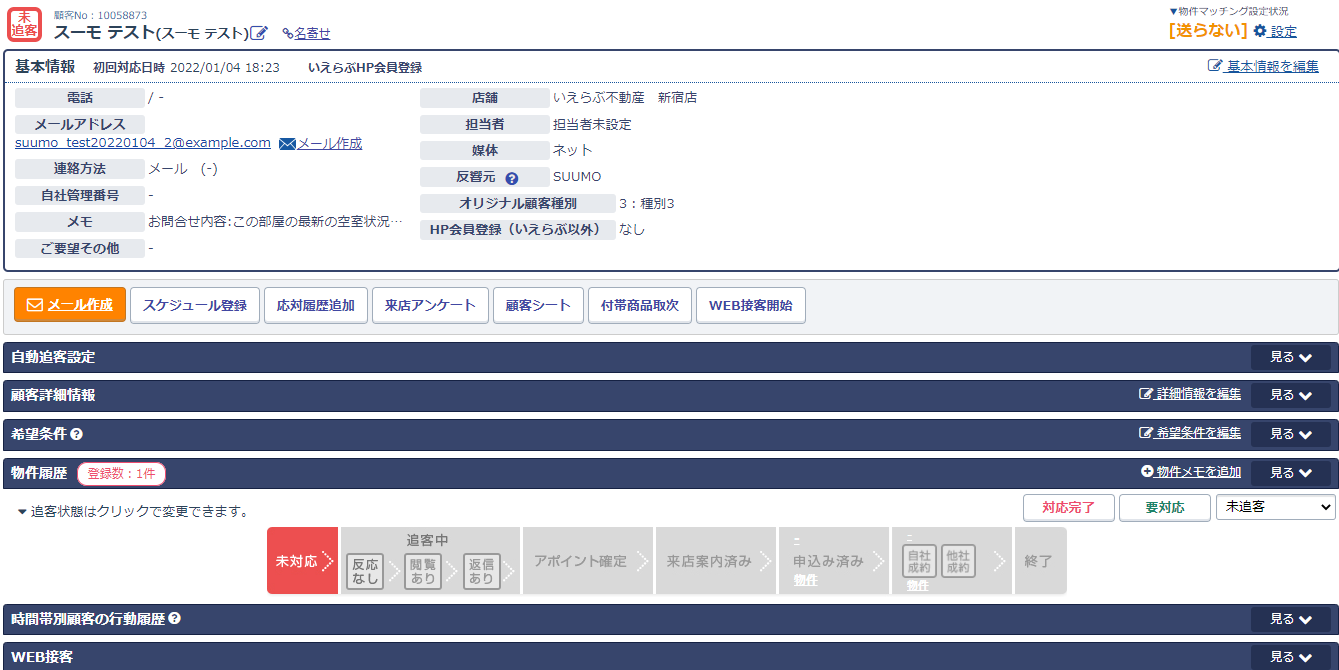
Task: Click the help icon beside 希望条件
Action: 77,434
